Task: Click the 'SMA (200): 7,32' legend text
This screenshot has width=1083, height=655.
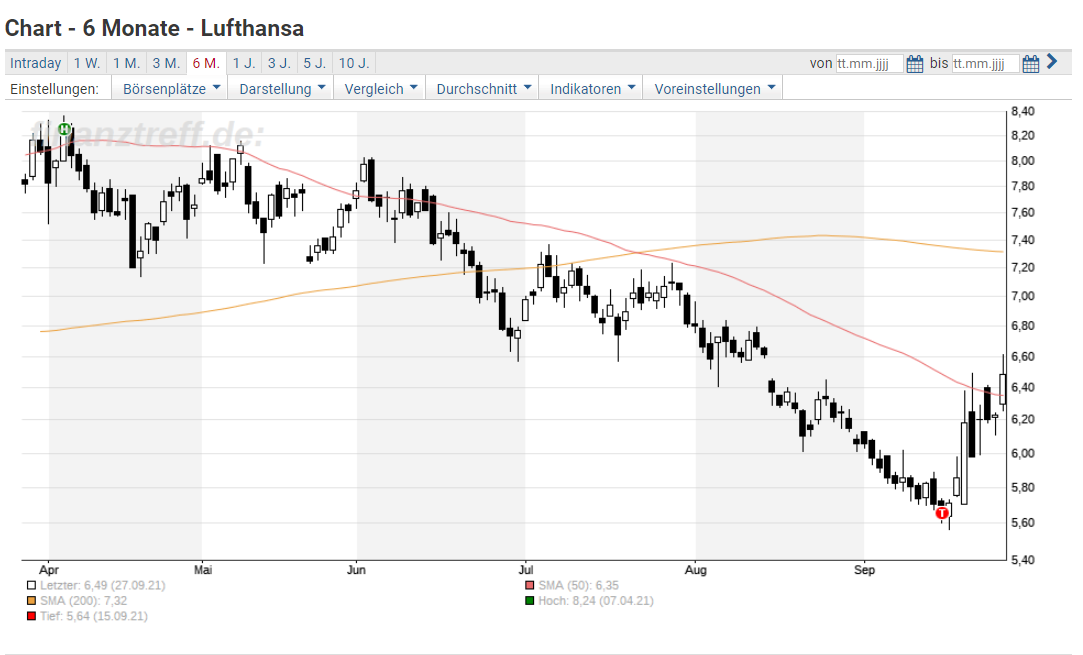Action: (84, 600)
